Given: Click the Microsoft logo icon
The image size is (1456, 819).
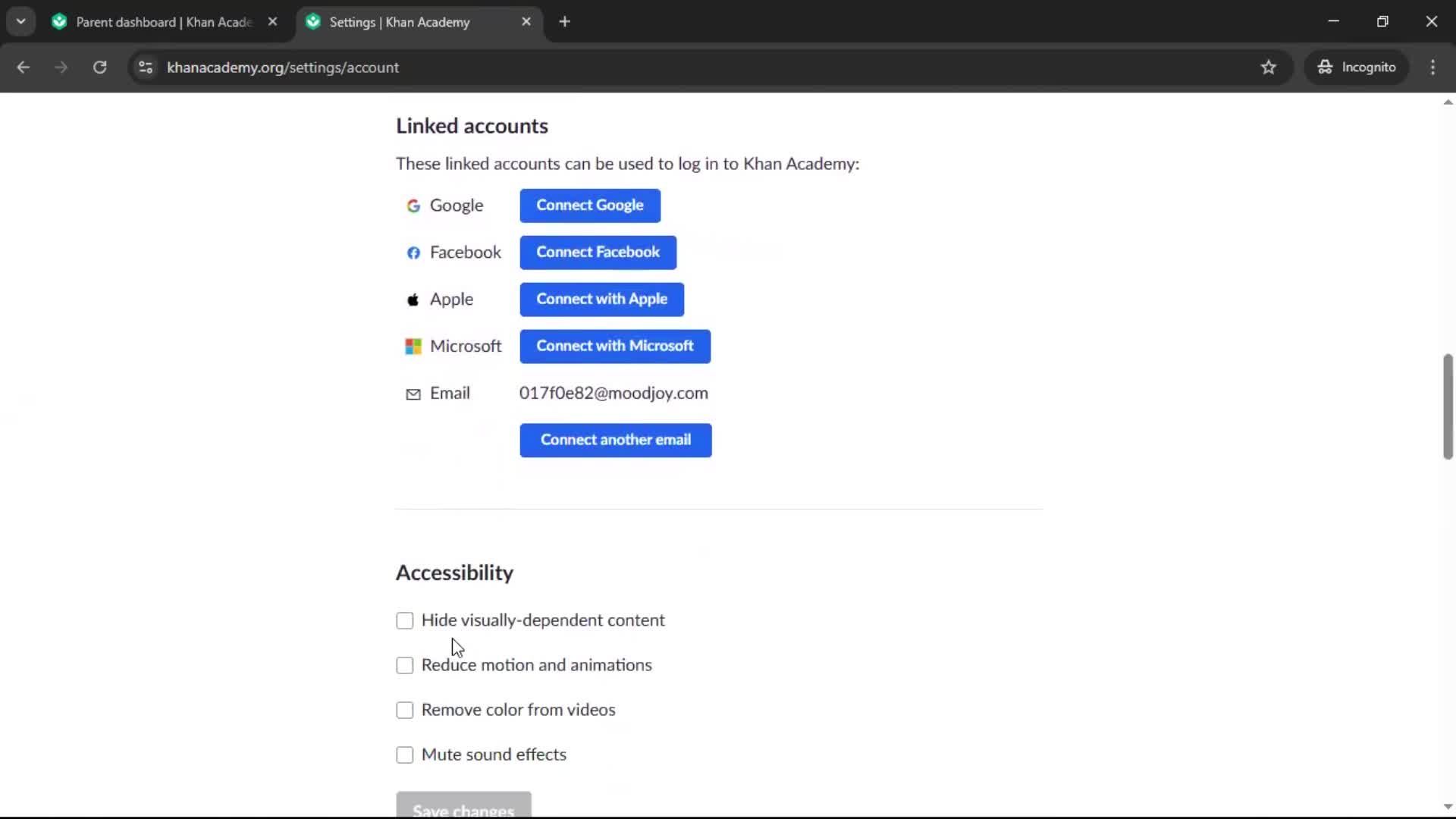Looking at the screenshot, I should [x=413, y=347].
